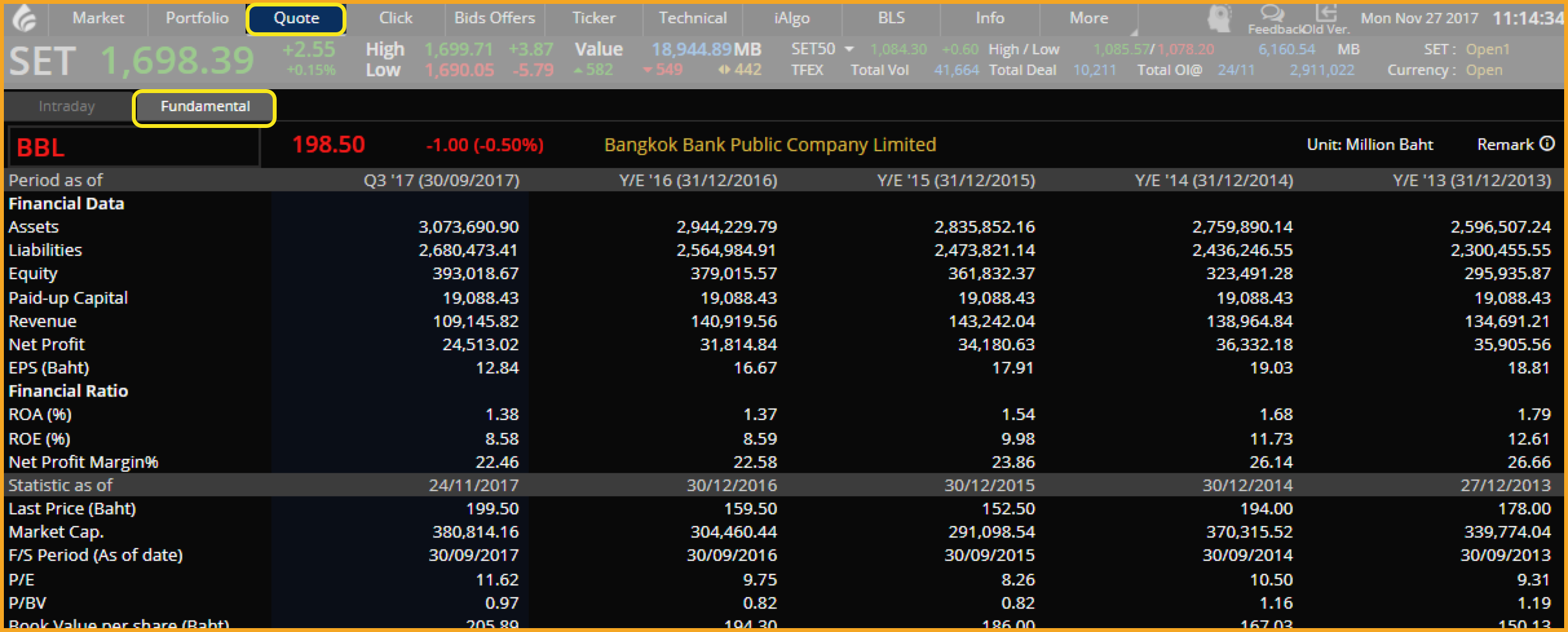1568x632 pixels.
Task: Click the Assets row label
Action: click(x=34, y=227)
